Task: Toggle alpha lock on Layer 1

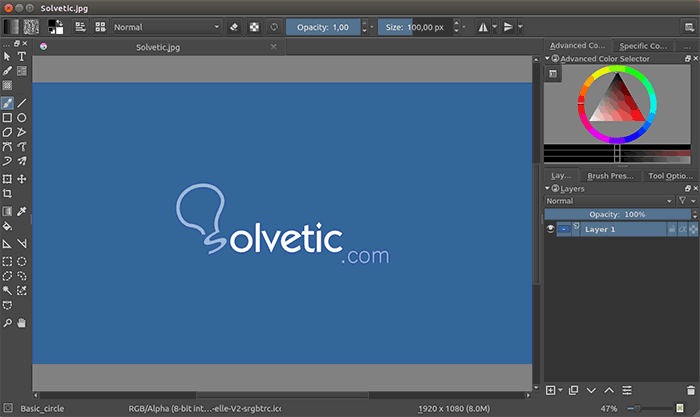Action: click(693, 229)
